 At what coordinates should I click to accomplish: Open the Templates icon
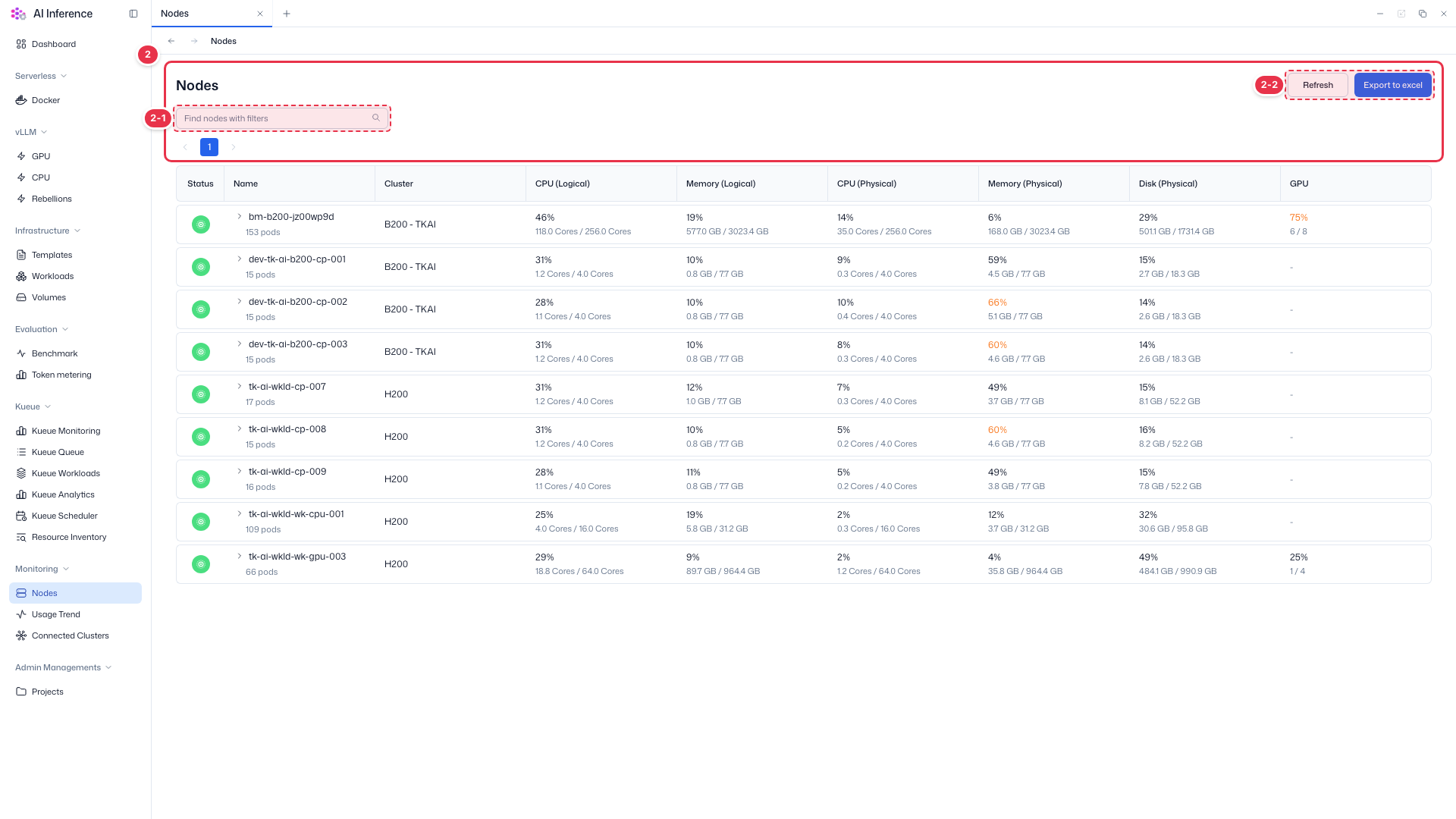pos(21,255)
